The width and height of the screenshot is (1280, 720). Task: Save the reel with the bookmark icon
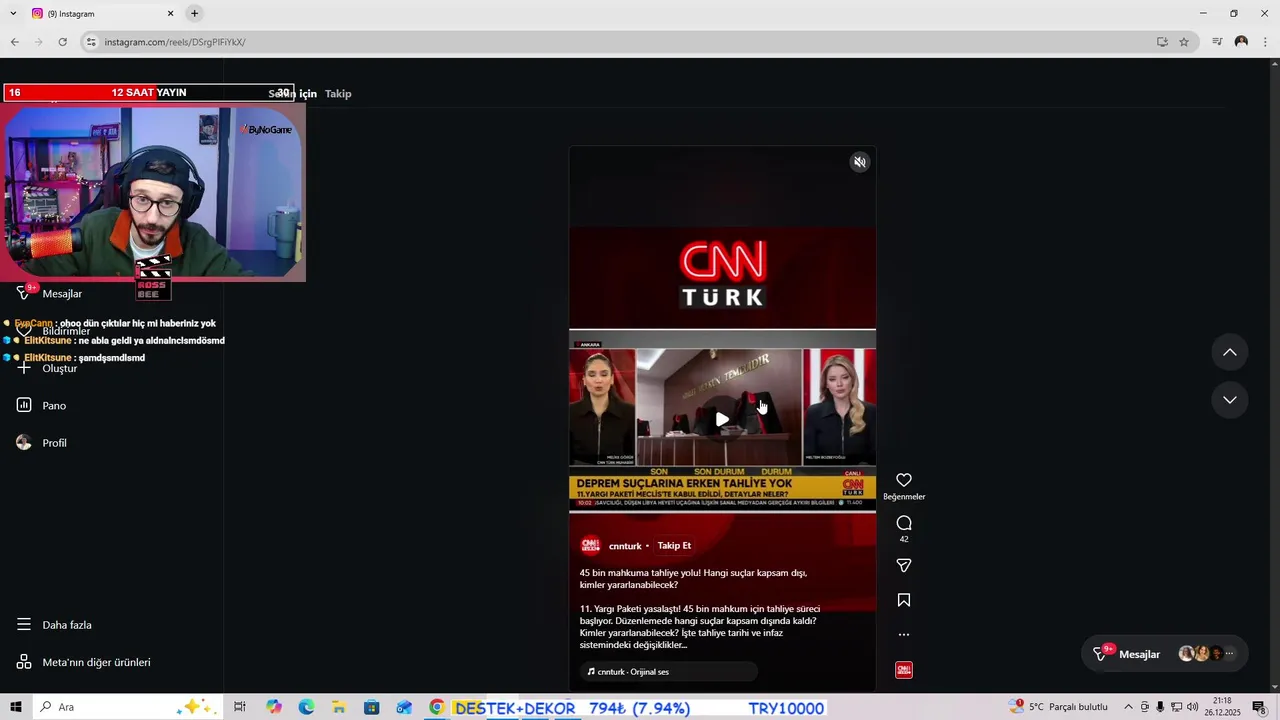[904, 600]
